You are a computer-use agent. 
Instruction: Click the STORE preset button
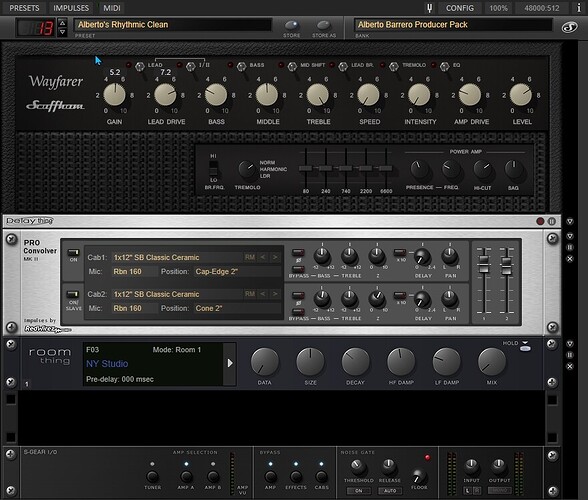click(x=292, y=26)
